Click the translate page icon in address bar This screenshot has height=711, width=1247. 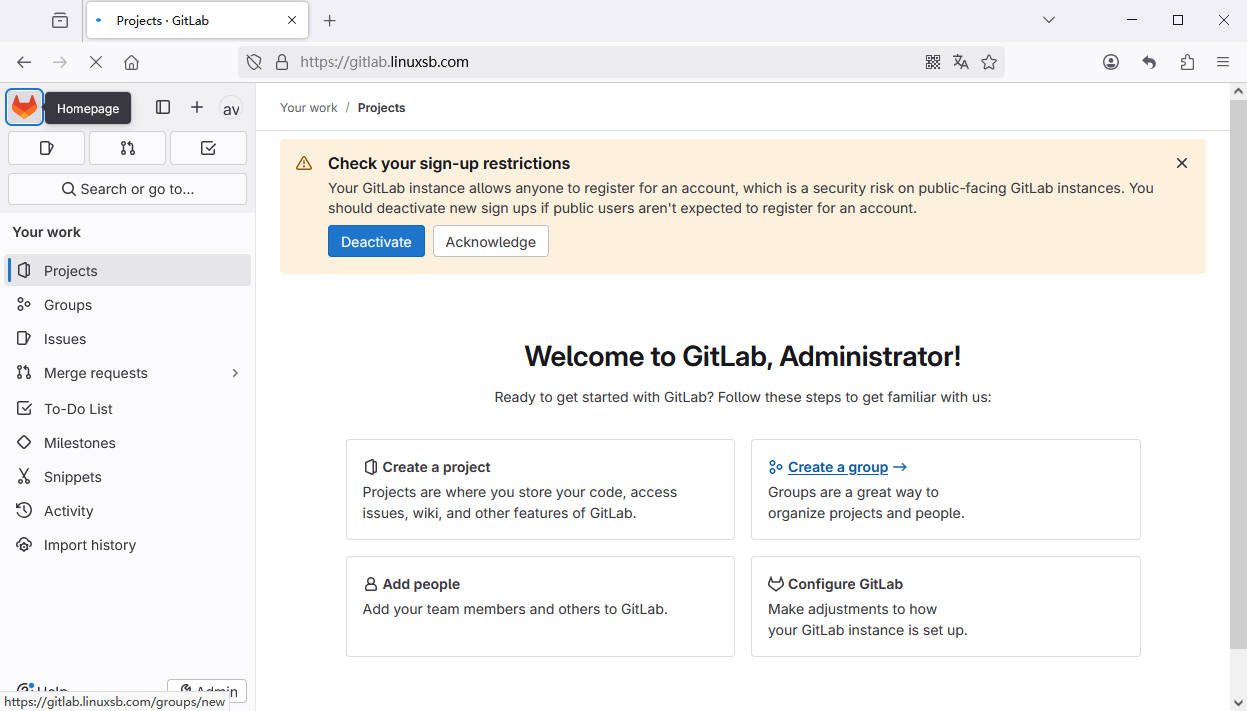[961, 62]
